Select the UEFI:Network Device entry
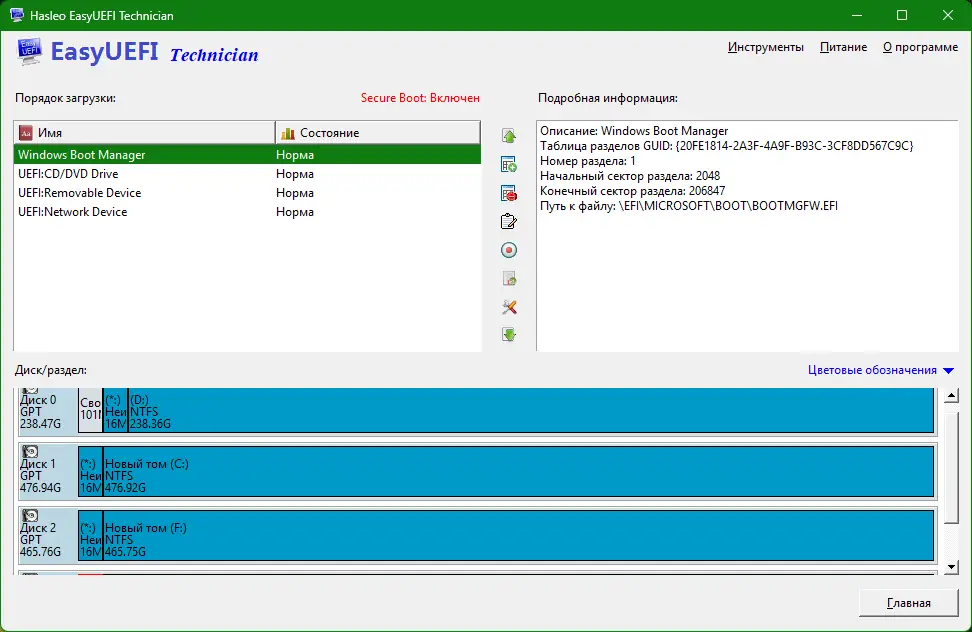The image size is (972, 632). pyautogui.click(x=247, y=212)
